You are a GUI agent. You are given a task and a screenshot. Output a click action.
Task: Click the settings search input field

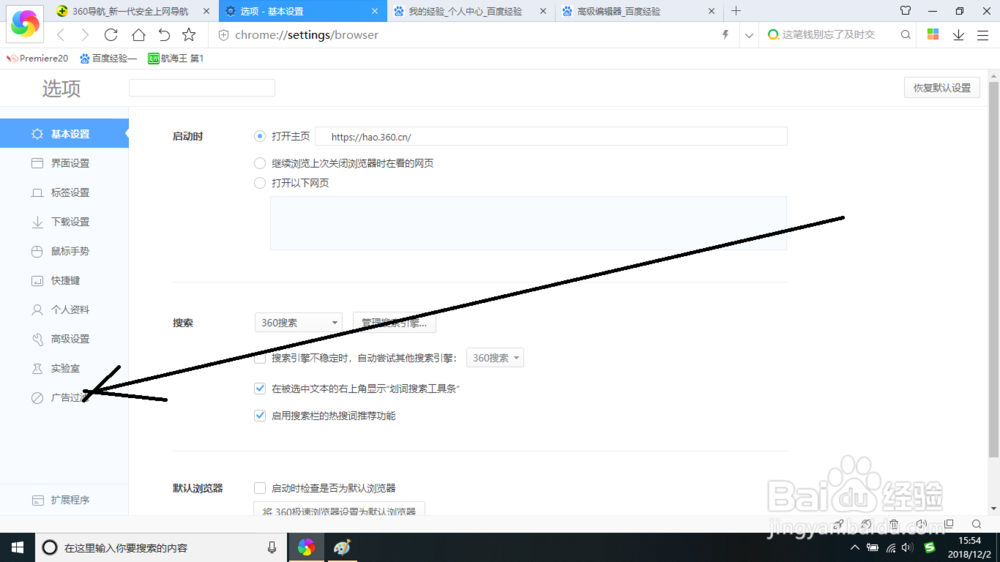pos(202,88)
